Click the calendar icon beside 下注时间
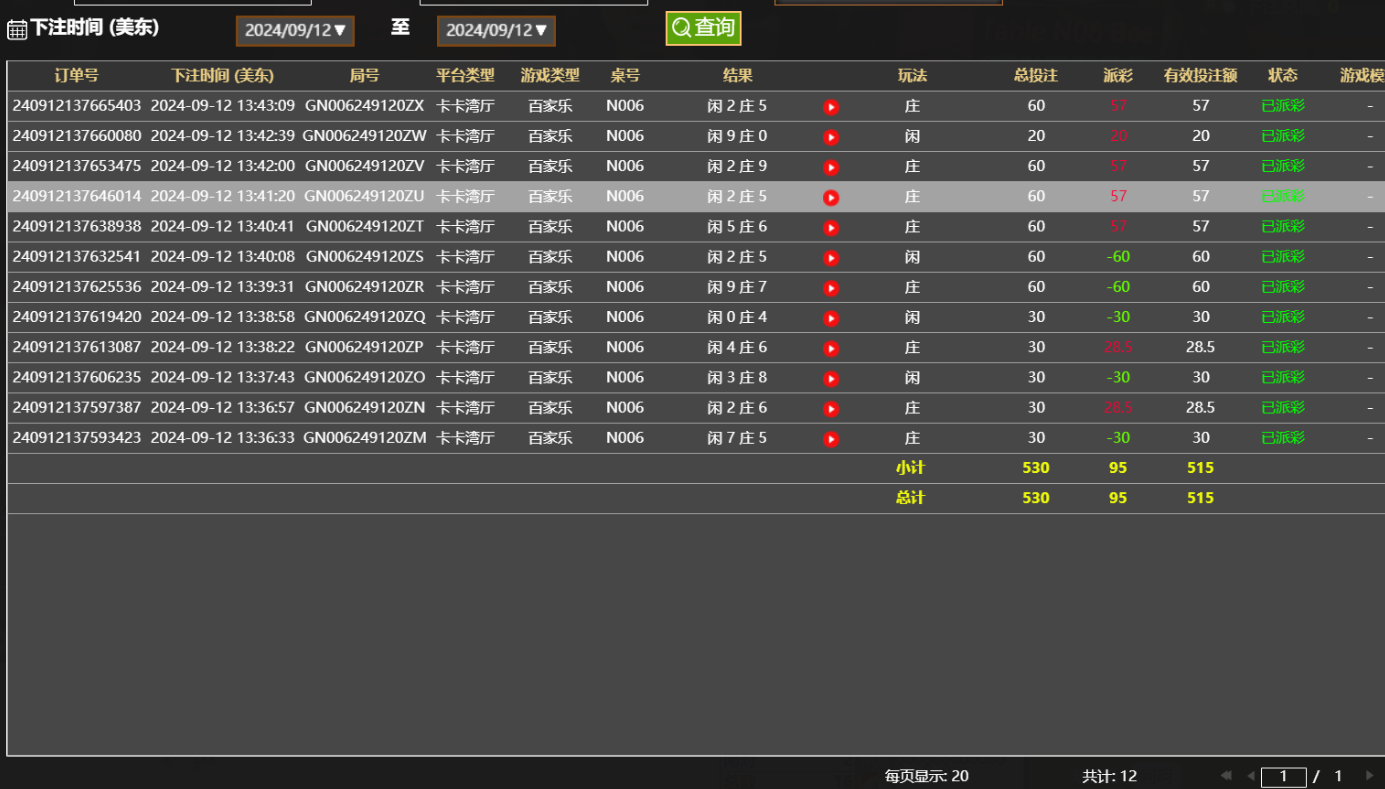The image size is (1385, 789). point(17,30)
